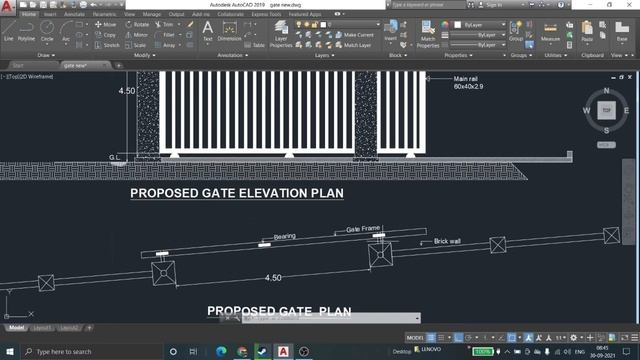Viewport: 640px width, 360px height.
Task: Click Sign In button
Action: tap(490, 5)
